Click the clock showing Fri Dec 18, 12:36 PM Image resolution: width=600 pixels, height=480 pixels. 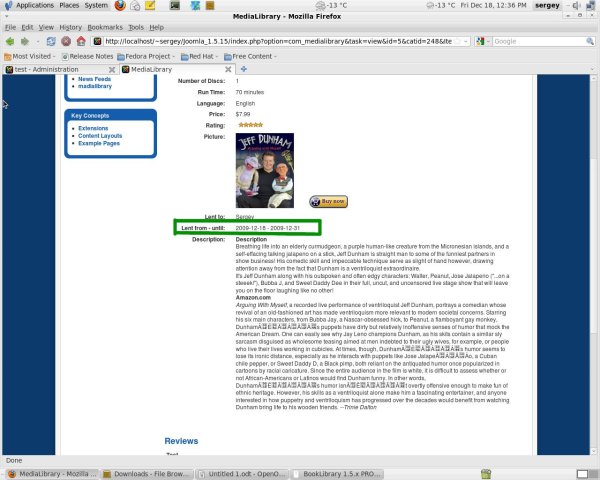click(493, 5)
